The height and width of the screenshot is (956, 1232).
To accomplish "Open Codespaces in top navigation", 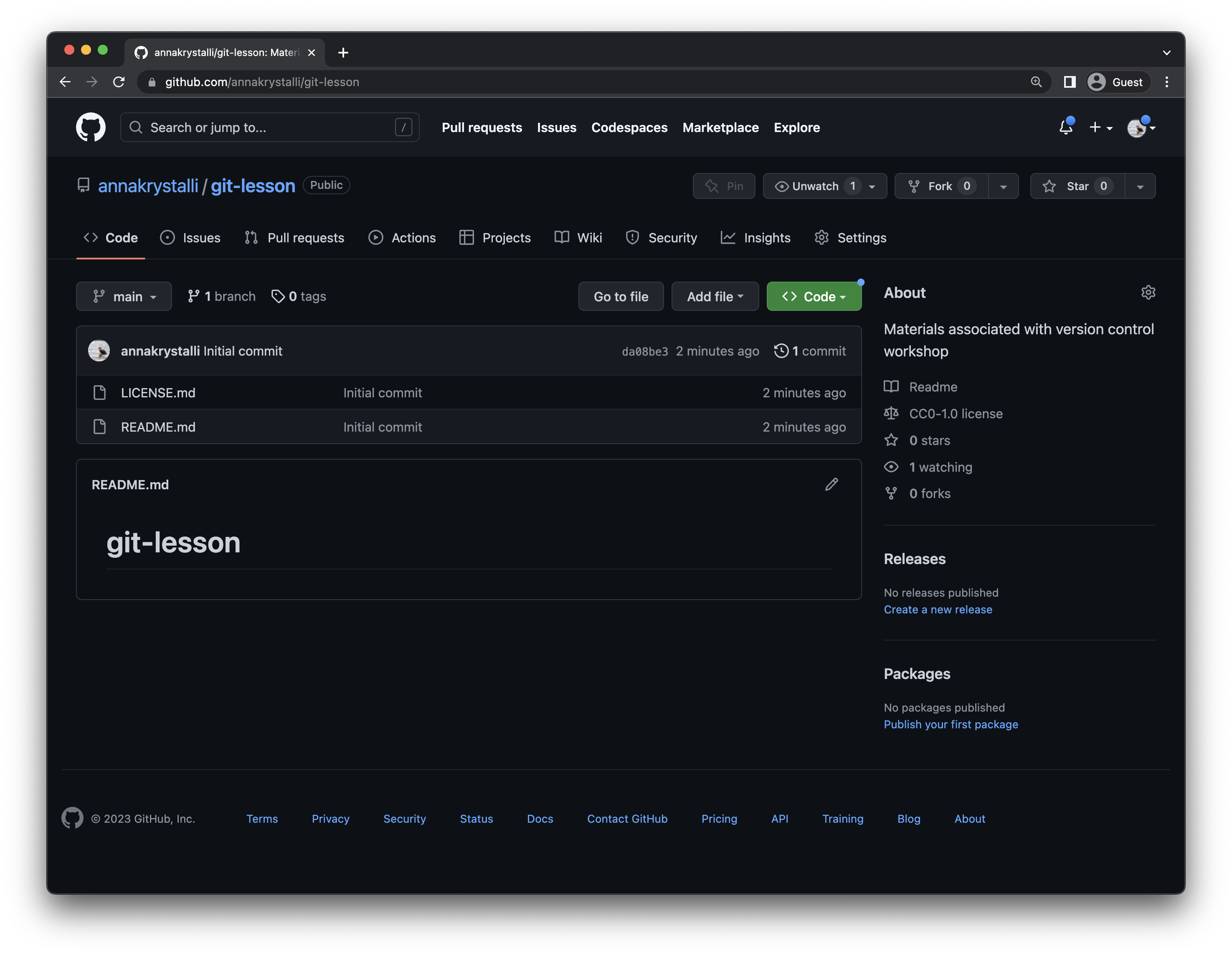I will pyautogui.click(x=629, y=127).
